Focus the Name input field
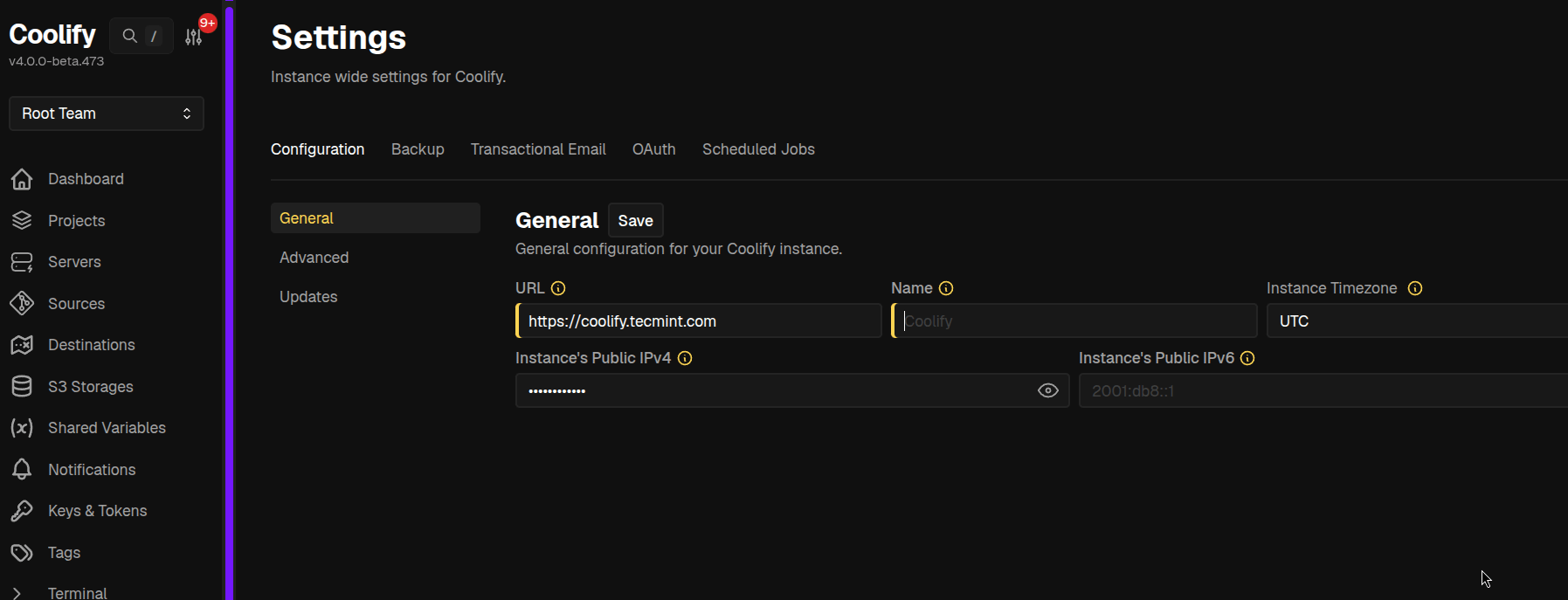Screen dimensions: 1568x600 pyautogui.click(x=1074, y=321)
